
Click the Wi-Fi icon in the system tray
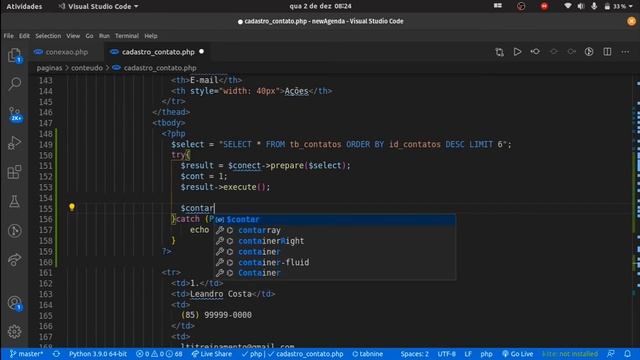[x=568, y=6]
